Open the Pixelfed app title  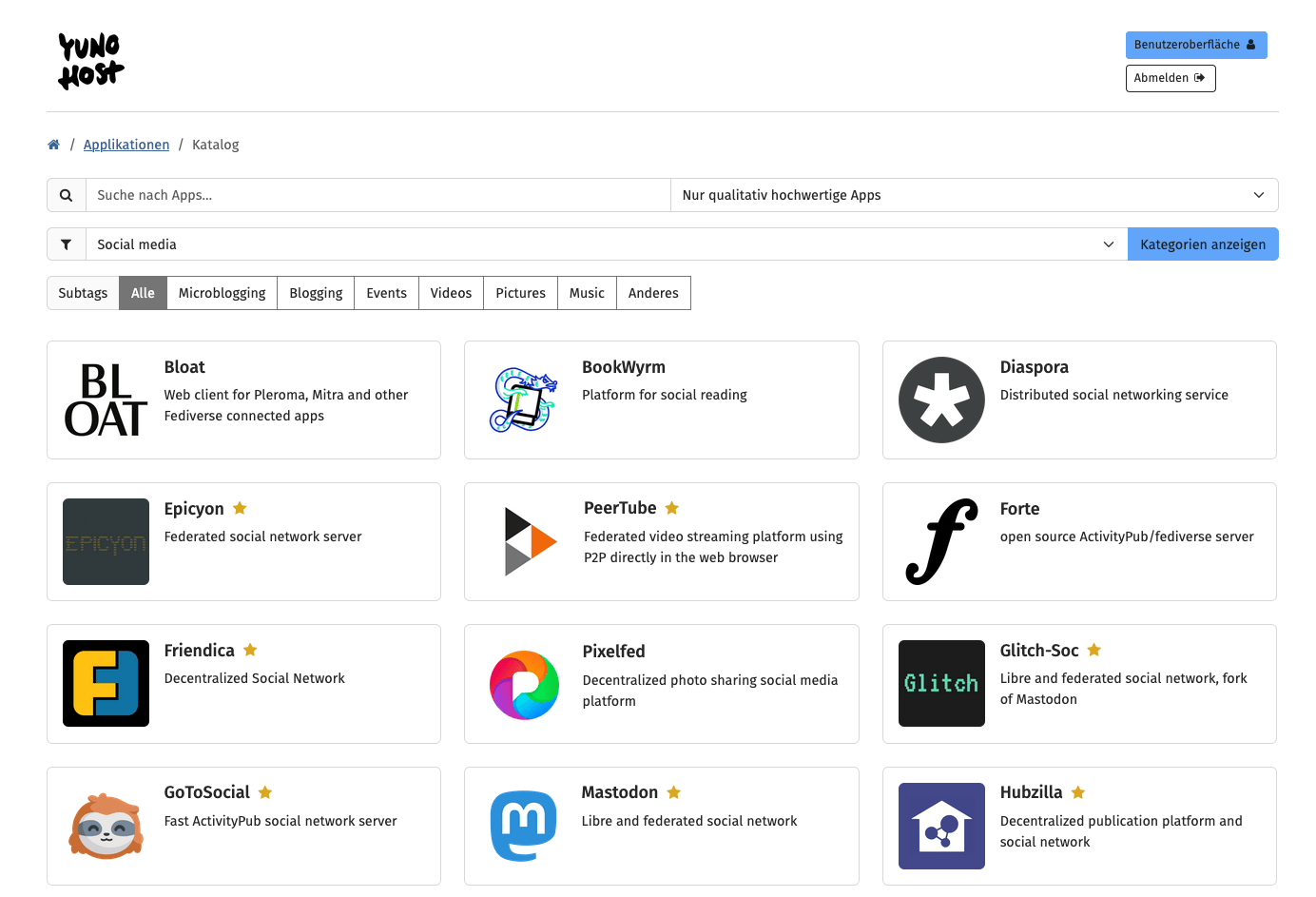pyautogui.click(x=613, y=652)
